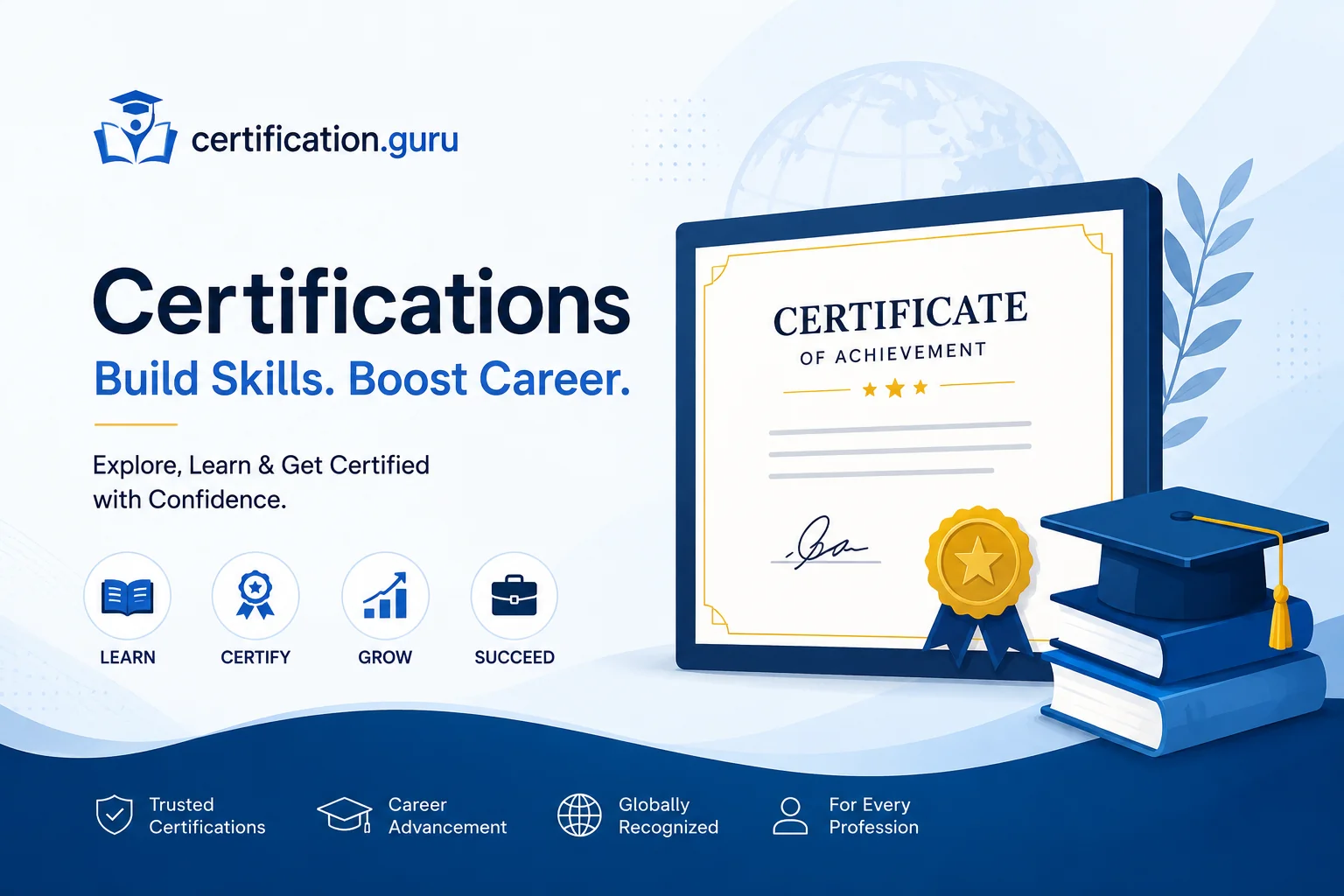This screenshot has height=896, width=1344.
Task: Click the briefcase icon above SUCCEED
Action: (x=514, y=596)
